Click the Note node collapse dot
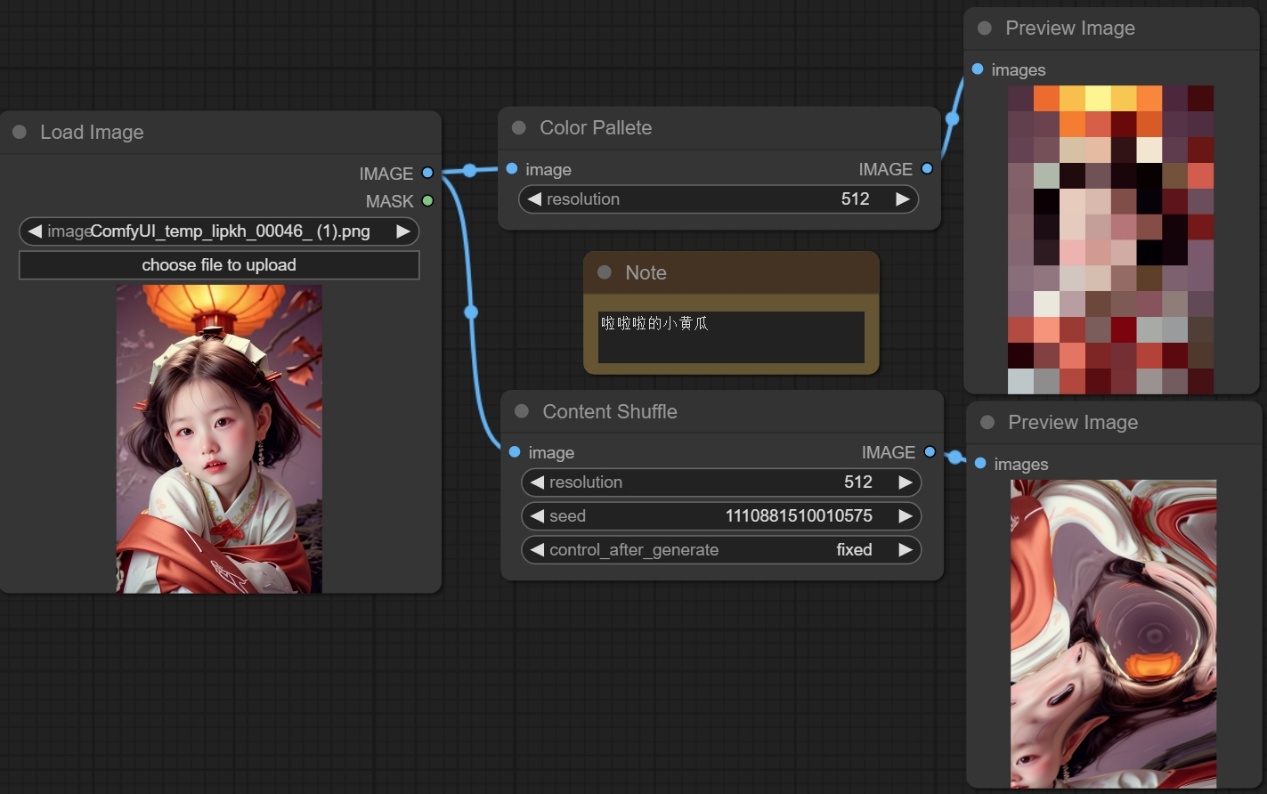 tap(604, 273)
